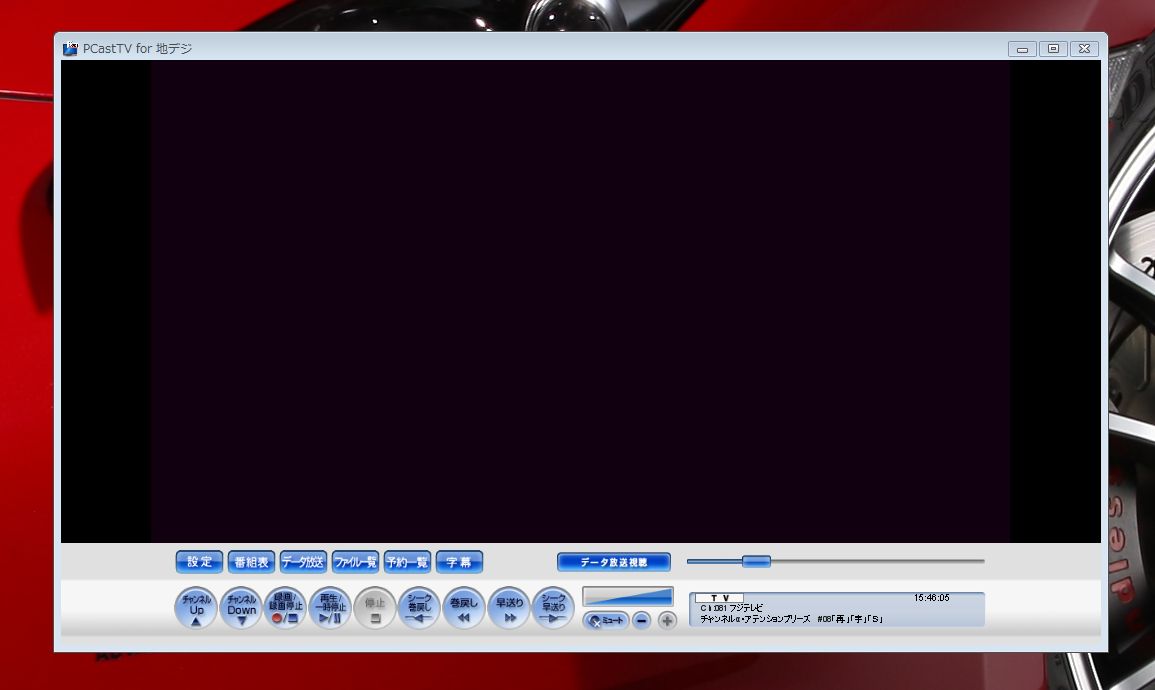Screen dimensions: 1155x690
Task: Toggle 再生/一時停止 playback button
Action: coord(330,608)
